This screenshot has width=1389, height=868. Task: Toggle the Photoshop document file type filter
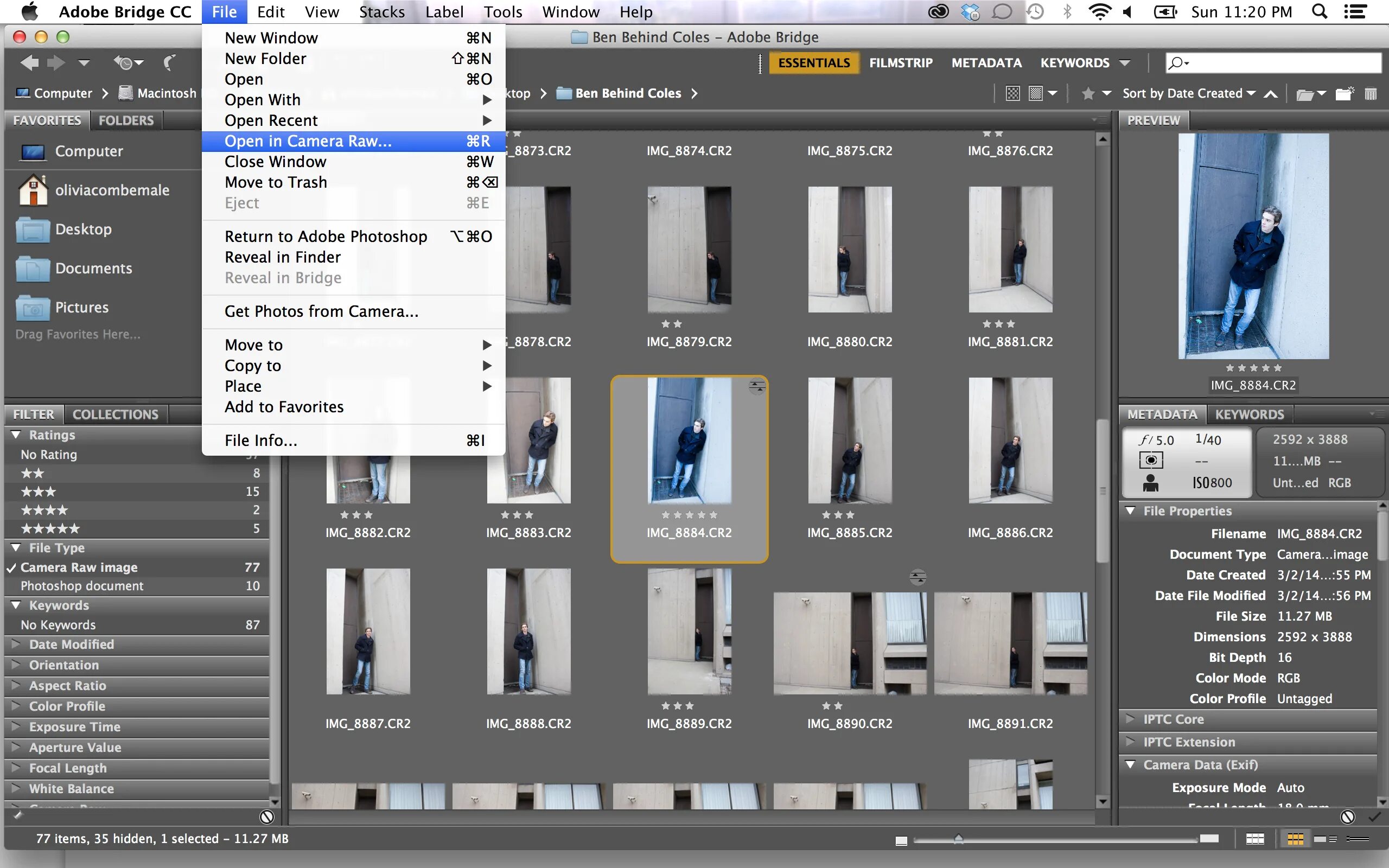tap(81, 585)
